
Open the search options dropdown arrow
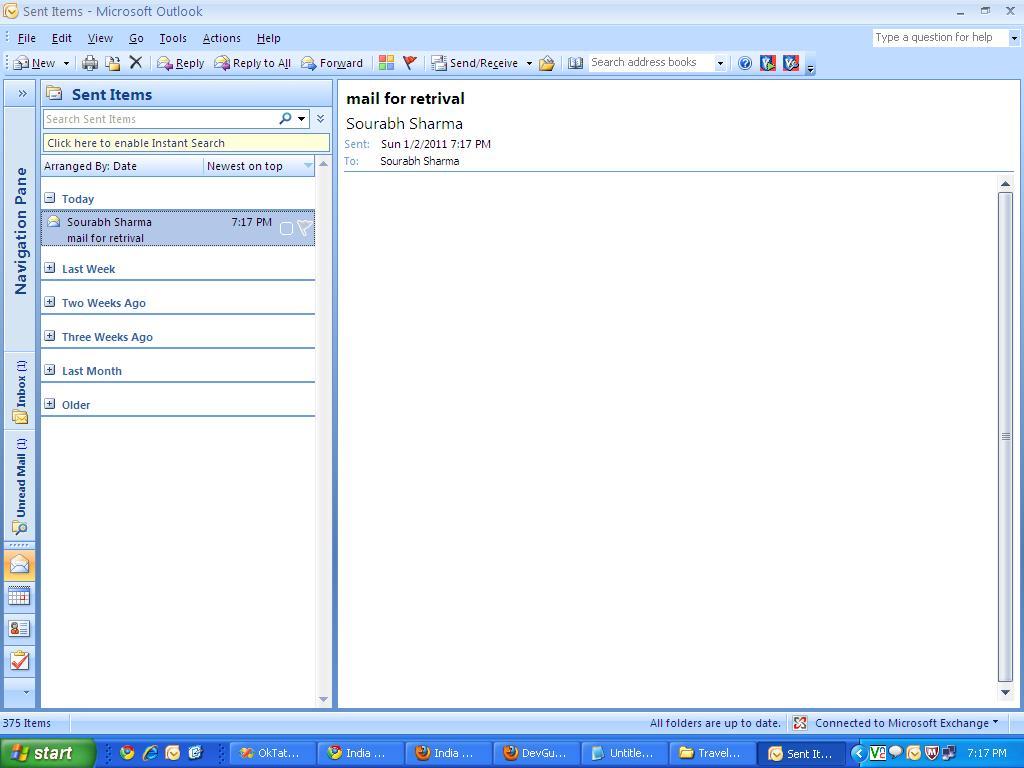302,119
